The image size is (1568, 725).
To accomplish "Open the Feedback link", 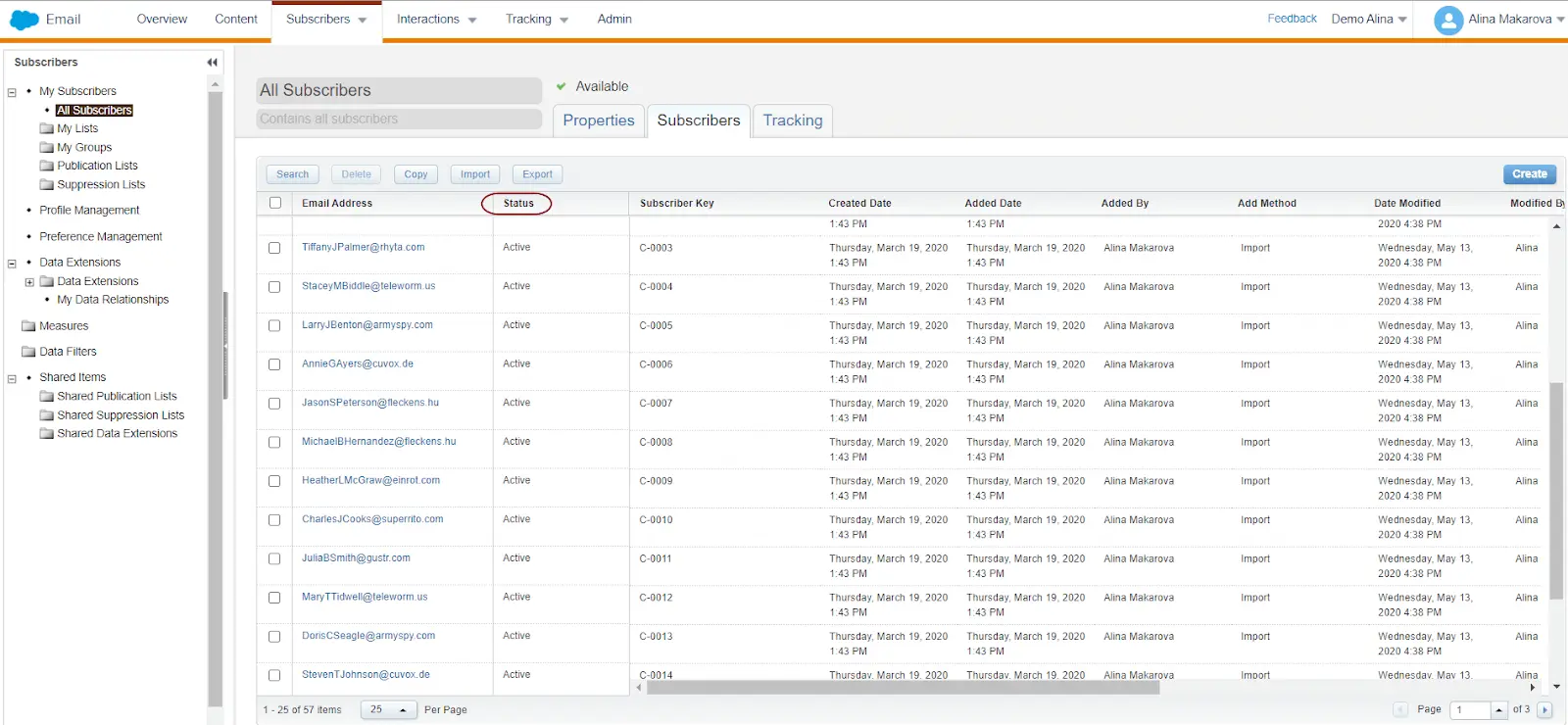I will point(1292,19).
